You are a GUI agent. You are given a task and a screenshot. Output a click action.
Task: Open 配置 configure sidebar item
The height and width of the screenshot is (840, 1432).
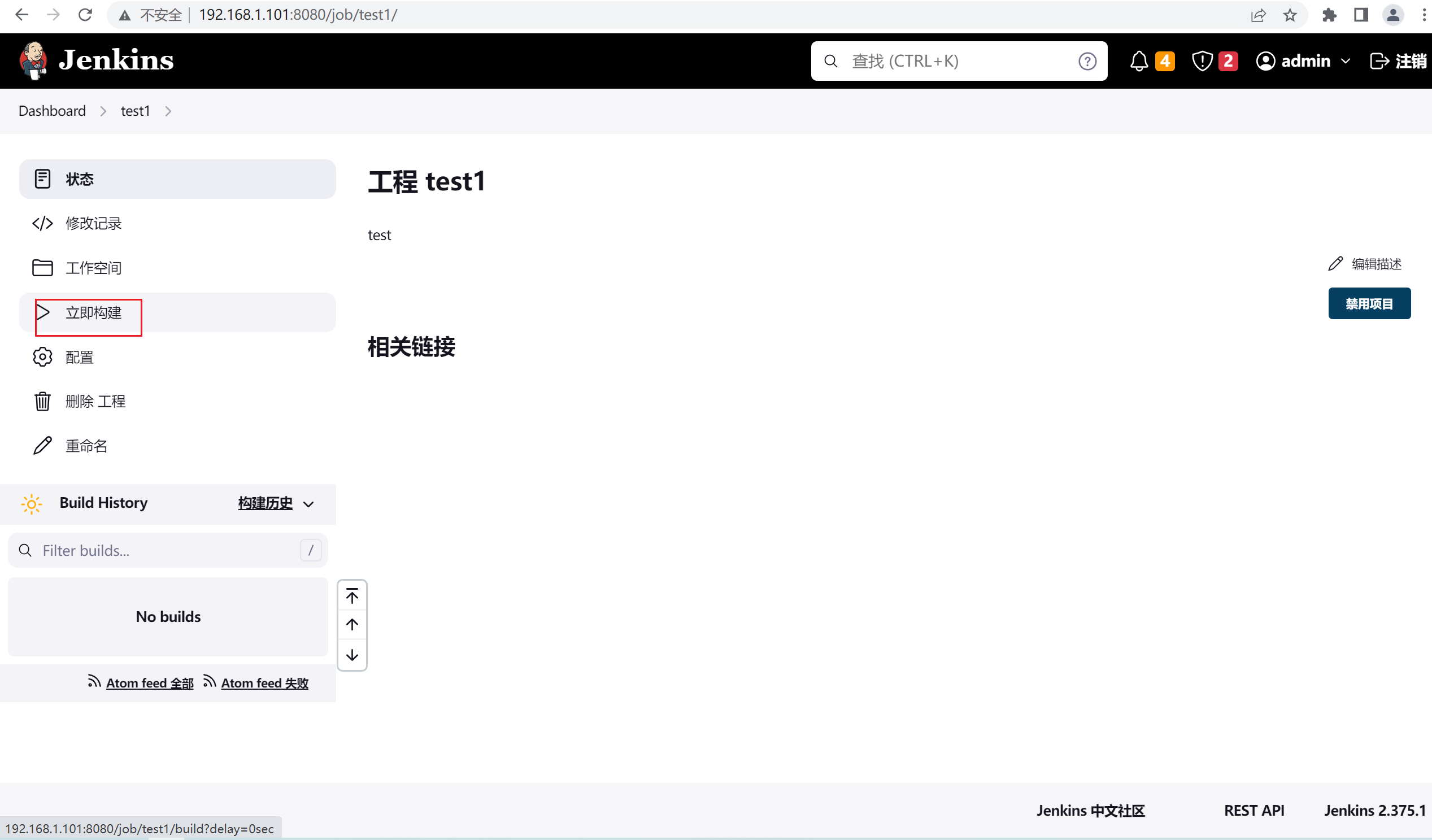point(177,357)
